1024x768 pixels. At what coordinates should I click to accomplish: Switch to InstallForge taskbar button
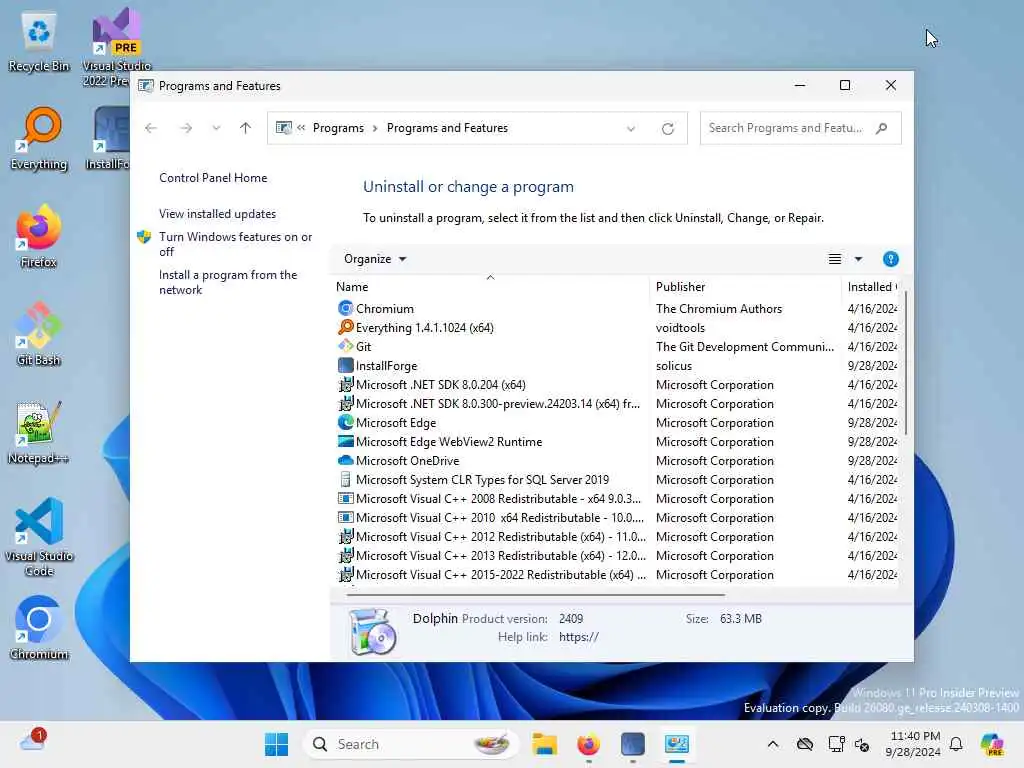pyautogui.click(x=633, y=744)
